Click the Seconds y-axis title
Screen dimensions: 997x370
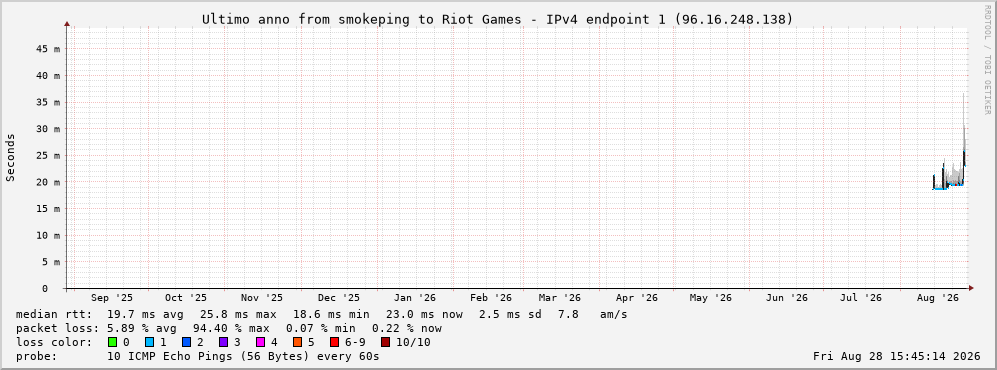click(x=11, y=158)
